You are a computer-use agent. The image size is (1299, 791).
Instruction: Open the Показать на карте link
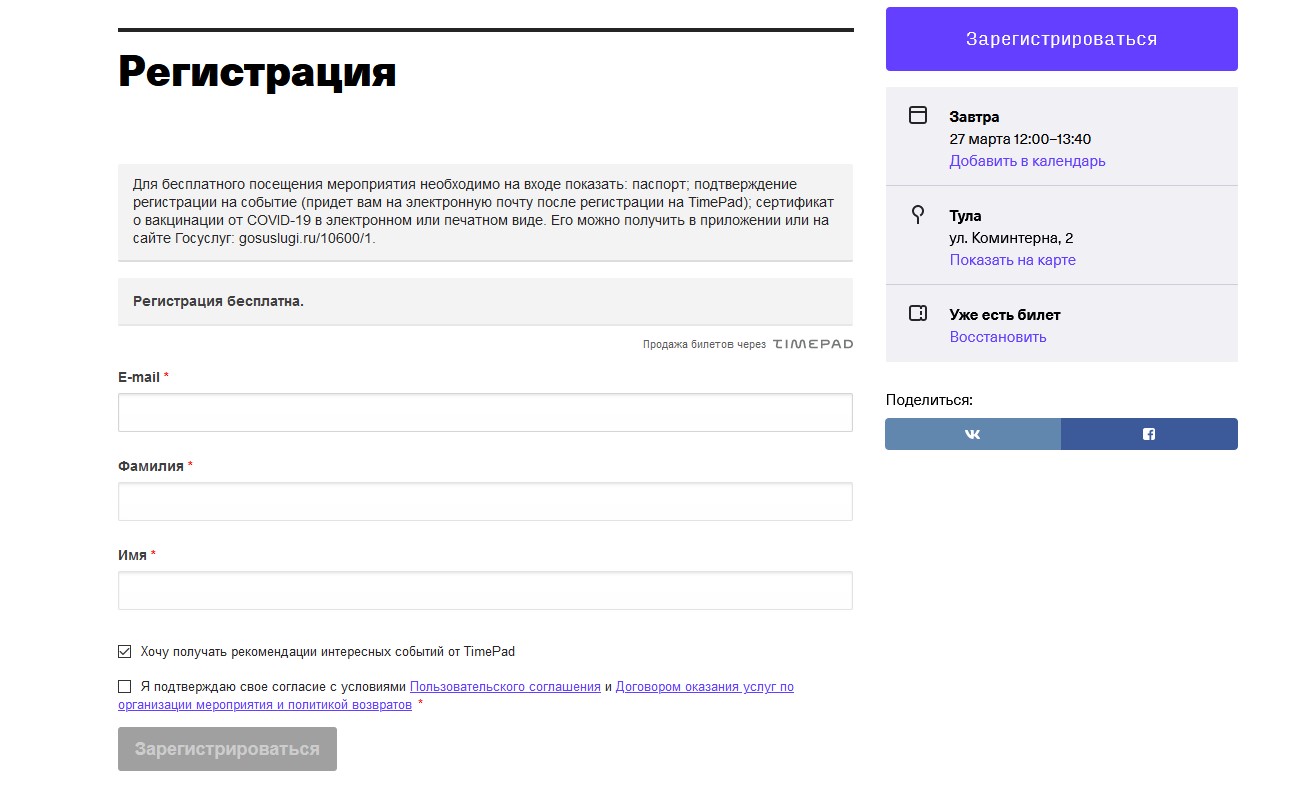click(1012, 260)
